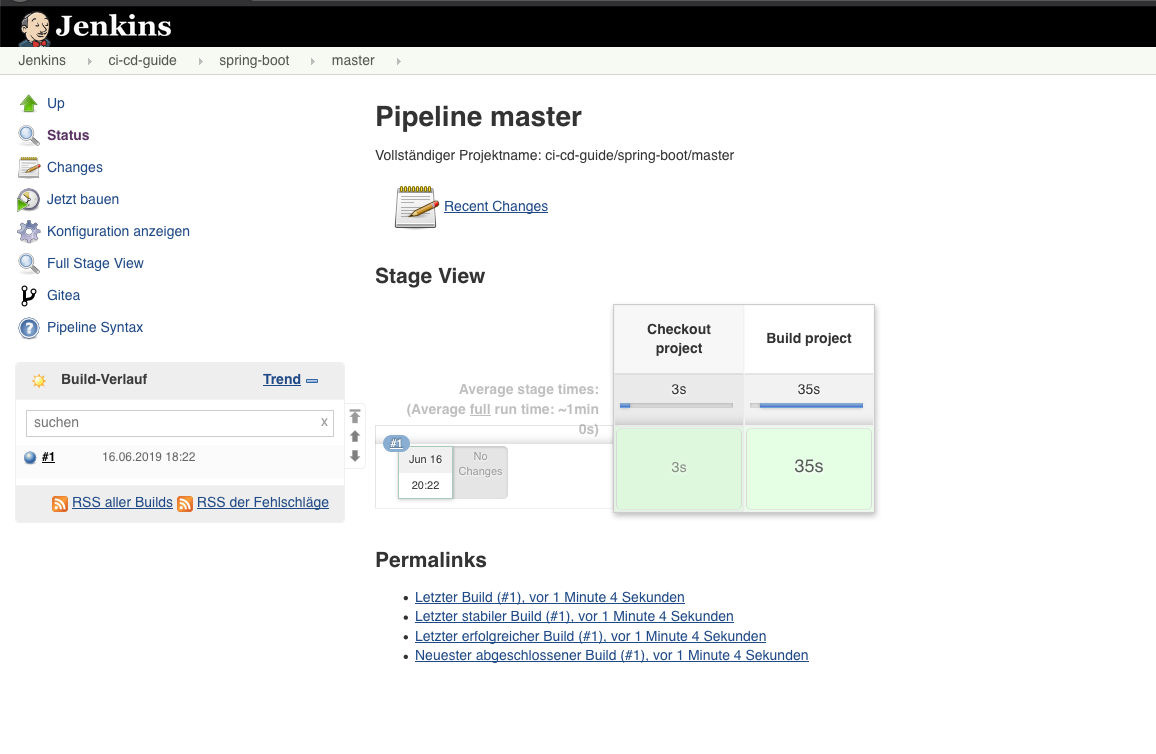Open Pipeline Syntax help icon

point(29,328)
